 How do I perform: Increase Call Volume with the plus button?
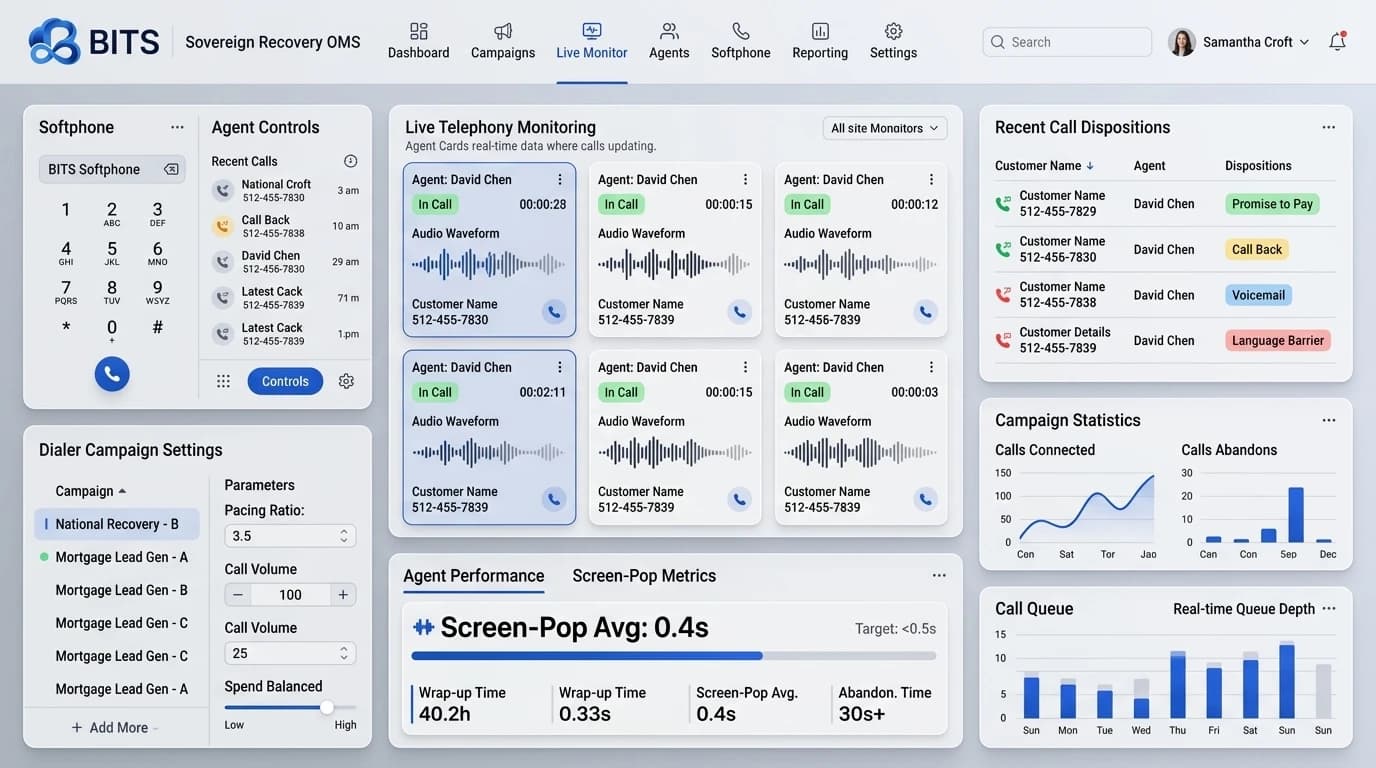pyautogui.click(x=343, y=595)
